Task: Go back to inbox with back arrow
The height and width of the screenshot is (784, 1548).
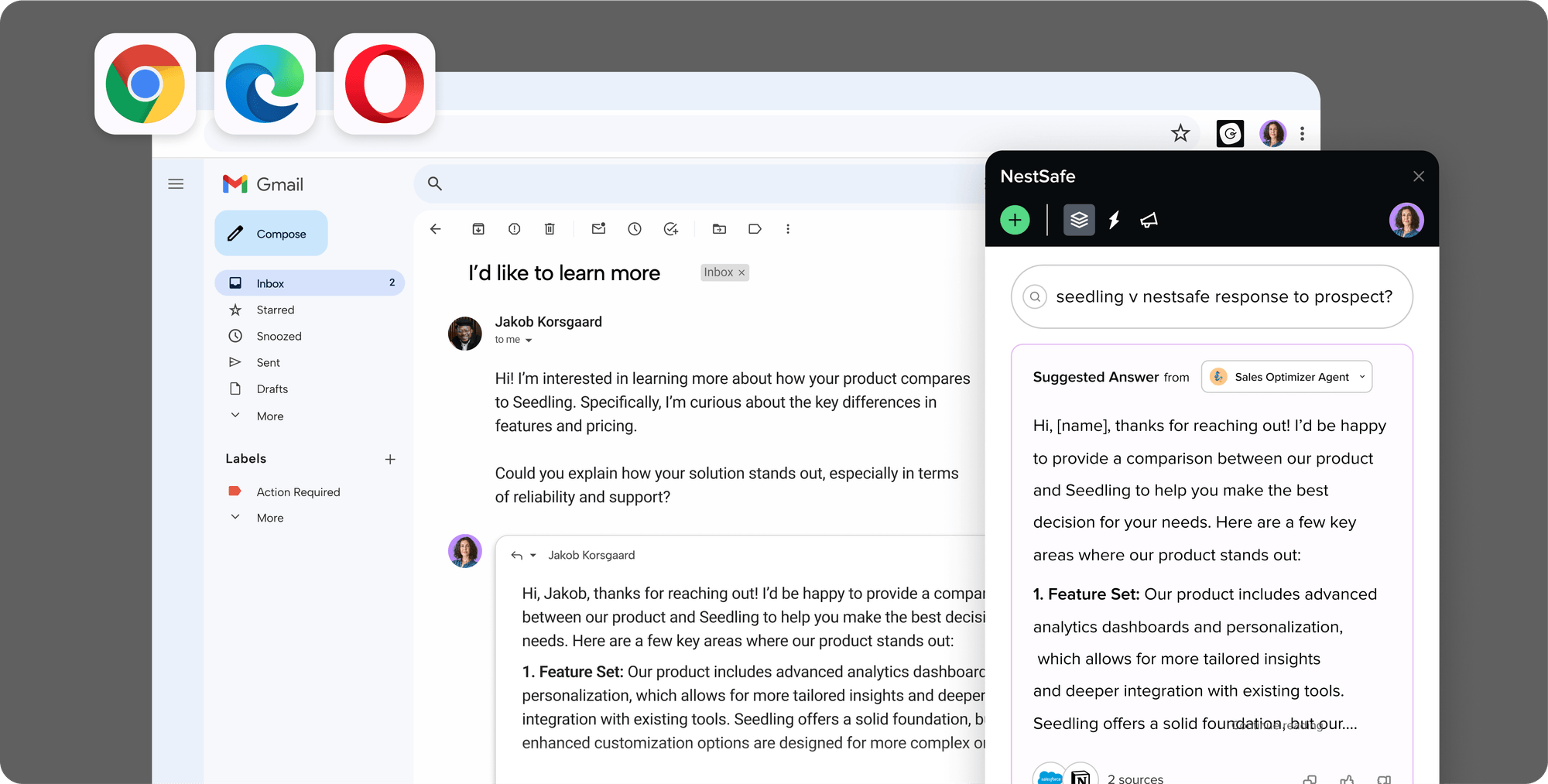Action: point(436,229)
